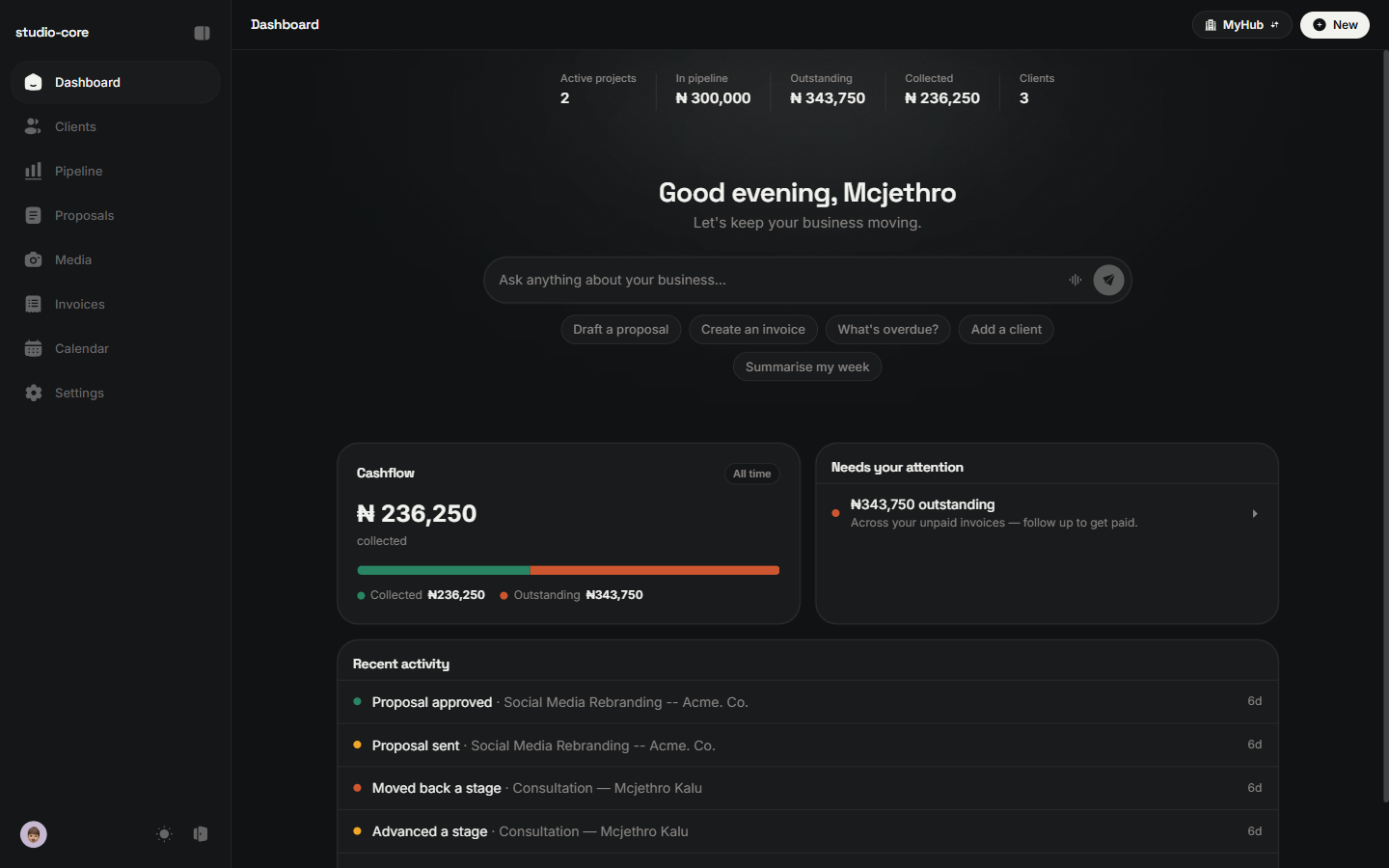Viewport: 1389px width, 868px height.
Task: Open Settings from the sidebar
Action: point(115,393)
